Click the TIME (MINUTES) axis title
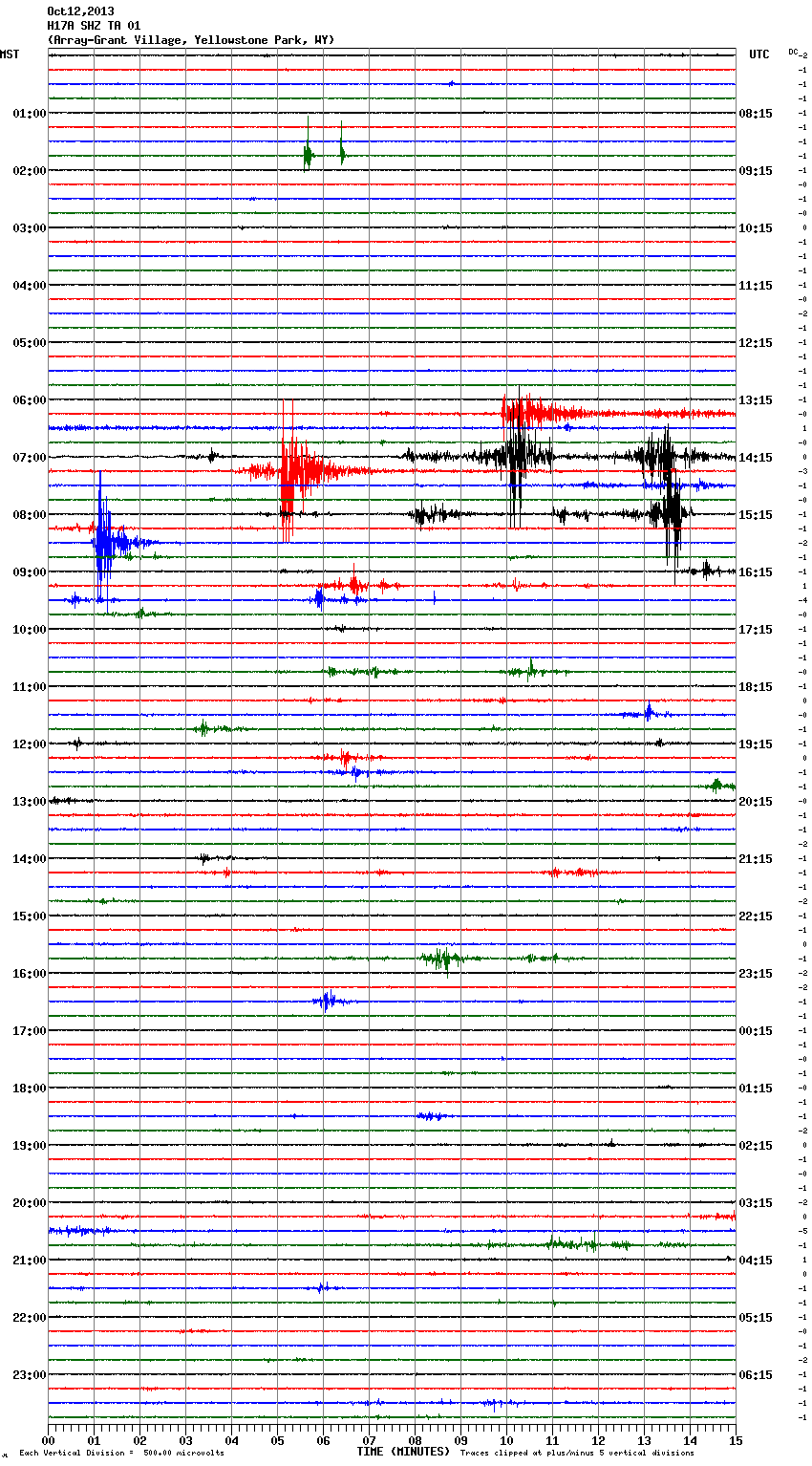Screen dimensions: 812x1466 pos(403,1452)
